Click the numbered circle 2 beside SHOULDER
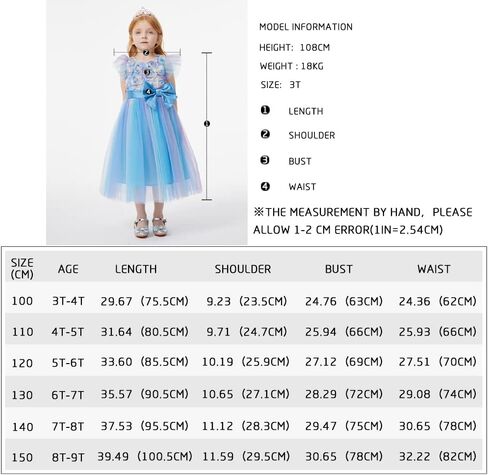Screen dimensions: 488x475 click(x=265, y=134)
